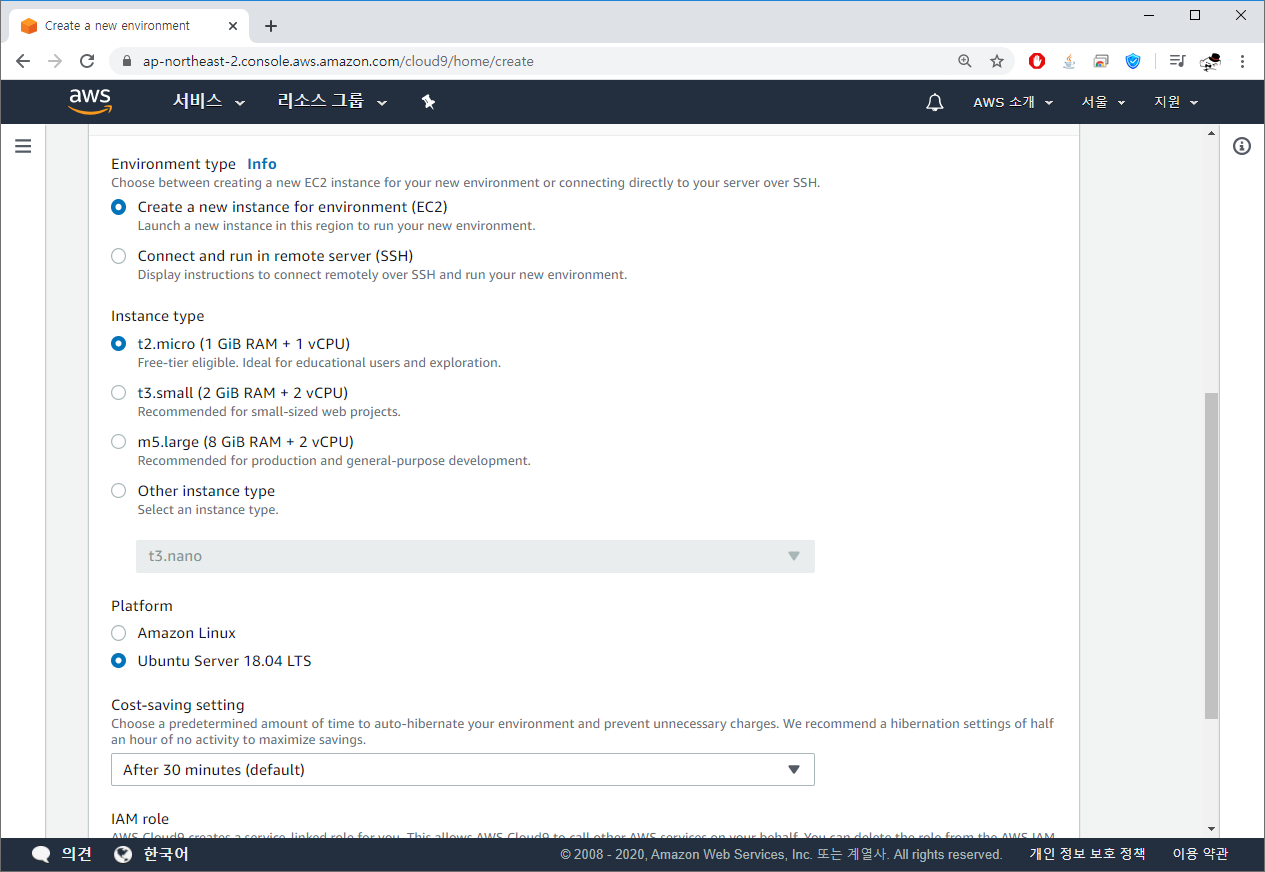This screenshot has width=1265, height=872.
Task: Click the zoom magnifier icon in address bar
Action: (x=965, y=61)
